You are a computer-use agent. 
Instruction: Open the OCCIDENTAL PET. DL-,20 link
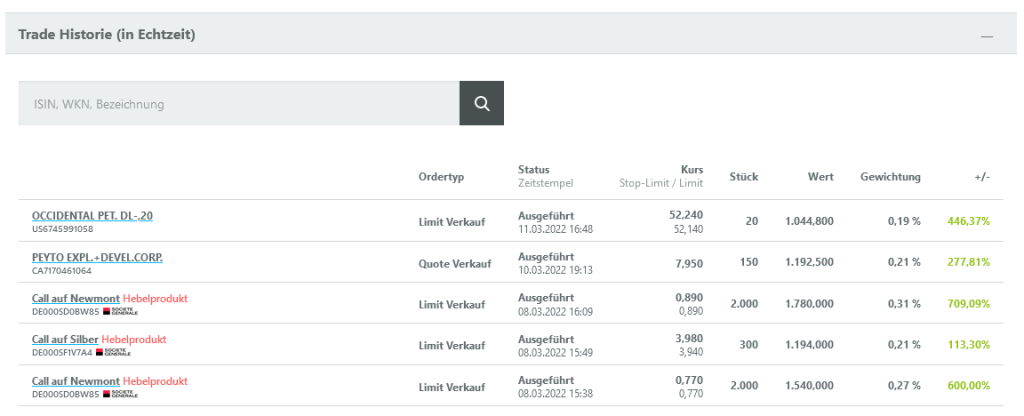pyautogui.click(x=92, y=215)
